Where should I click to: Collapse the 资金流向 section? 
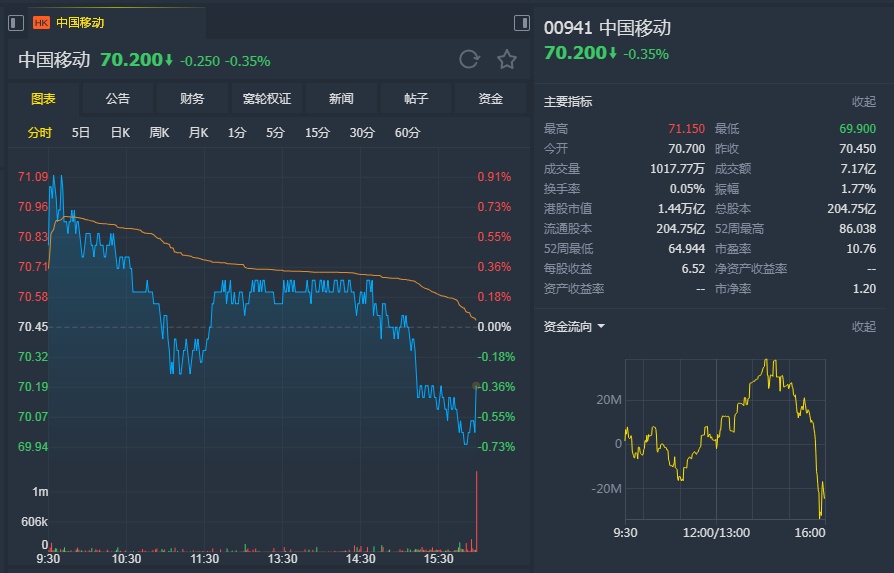tap(863, 326)
